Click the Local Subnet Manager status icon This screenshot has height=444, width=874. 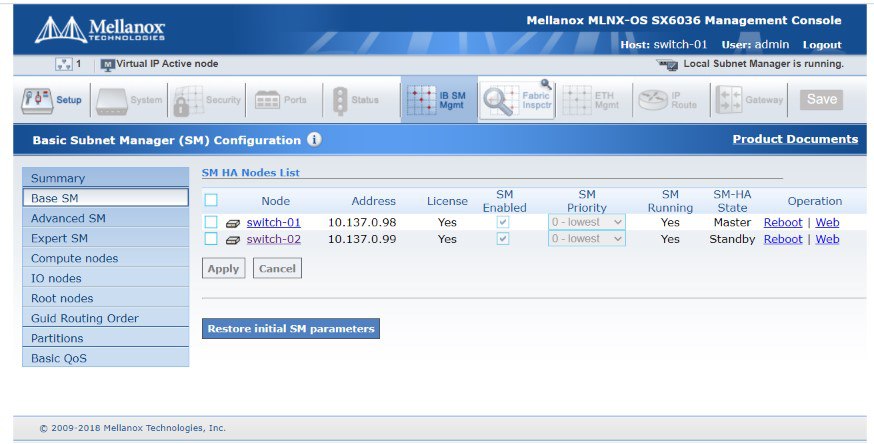[x=667, y=65]
